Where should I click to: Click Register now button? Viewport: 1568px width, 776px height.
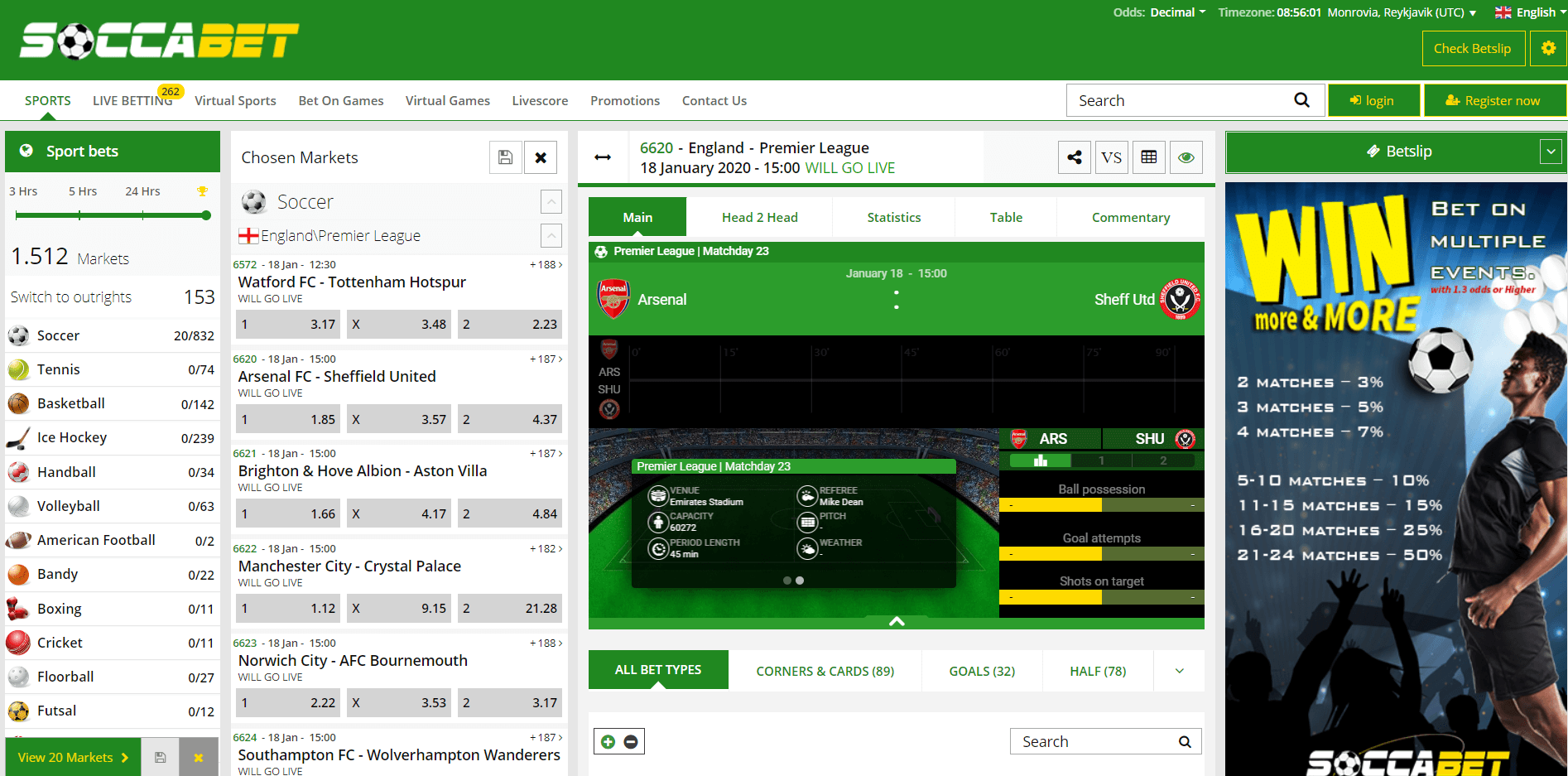(x=1494, y=100)
